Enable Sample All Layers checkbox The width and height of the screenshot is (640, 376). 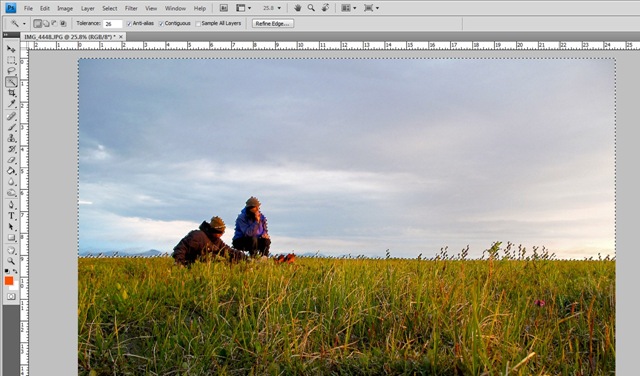198,24
